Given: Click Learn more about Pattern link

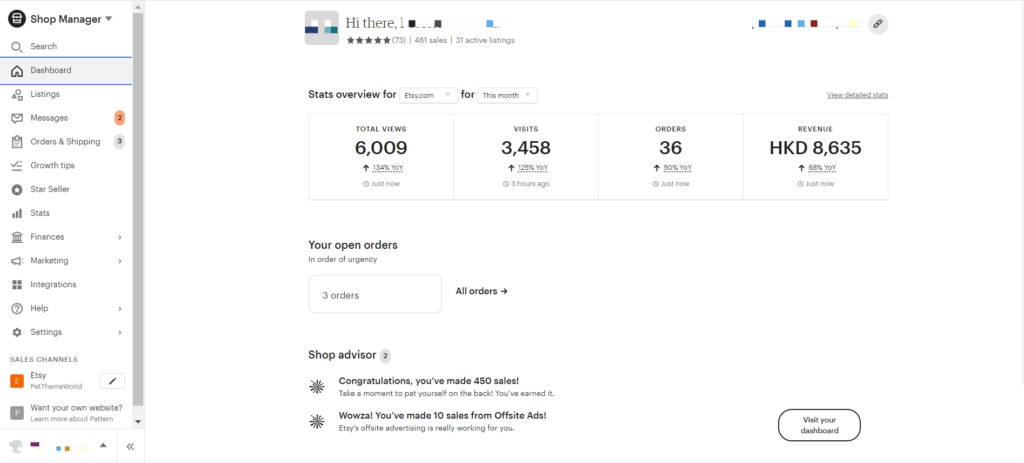Looking at the screenshot, I should tap(72, 419).
